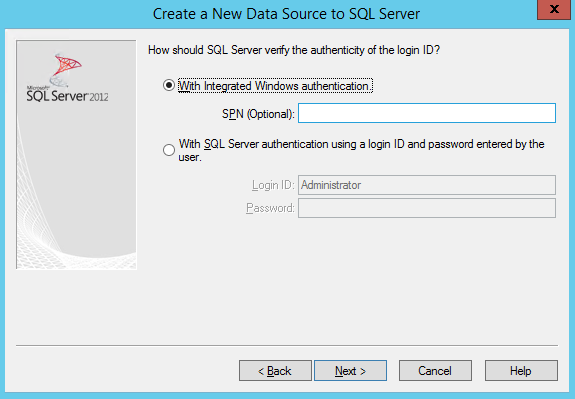Click the 'With Integrated Windows authentication' label
This screenshot has width=575, height=399.
pyautogui.click(x=275, y=86)
